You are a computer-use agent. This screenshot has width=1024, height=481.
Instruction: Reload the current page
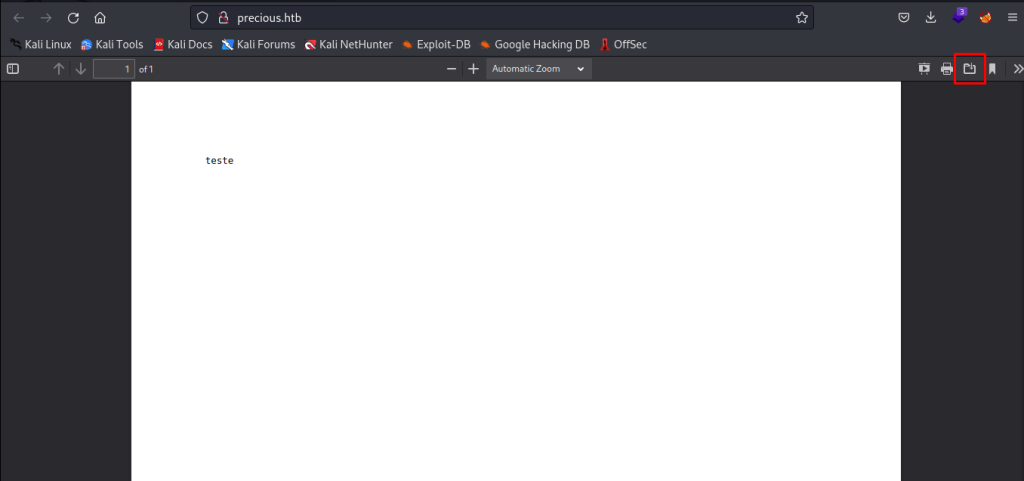[x=73, y=18]
